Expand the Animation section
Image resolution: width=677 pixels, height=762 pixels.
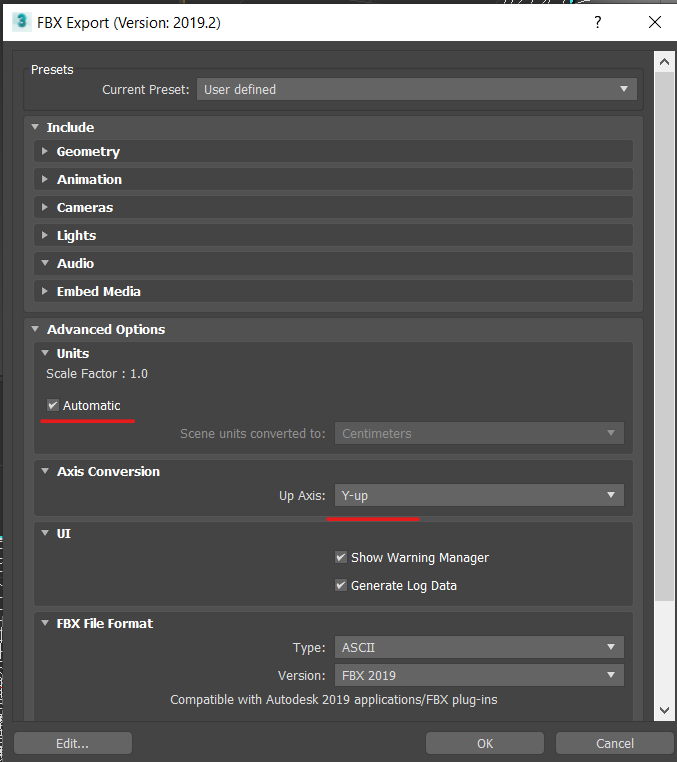(89, 180)
